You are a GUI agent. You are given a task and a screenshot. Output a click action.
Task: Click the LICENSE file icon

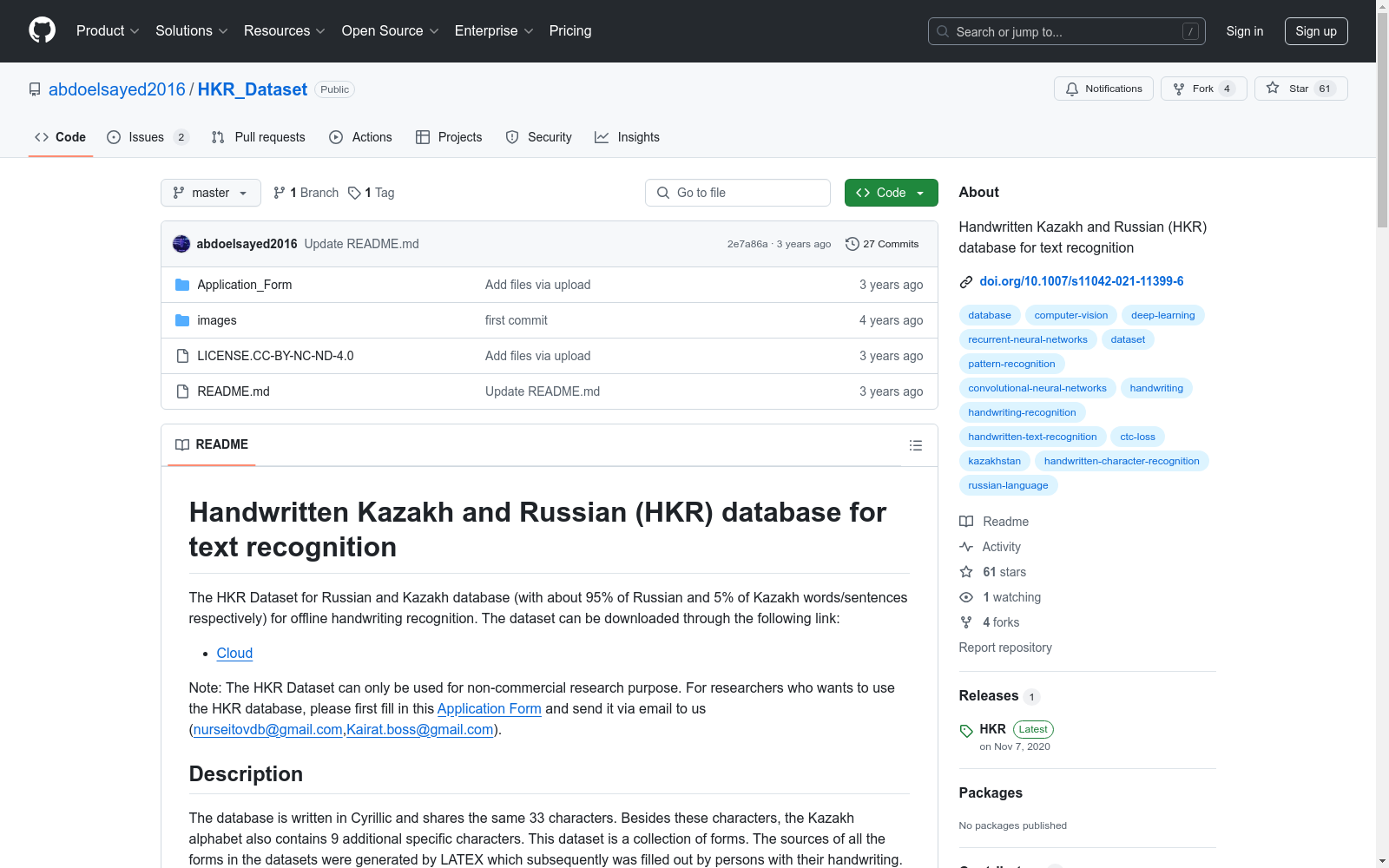[x=182, y=356]
